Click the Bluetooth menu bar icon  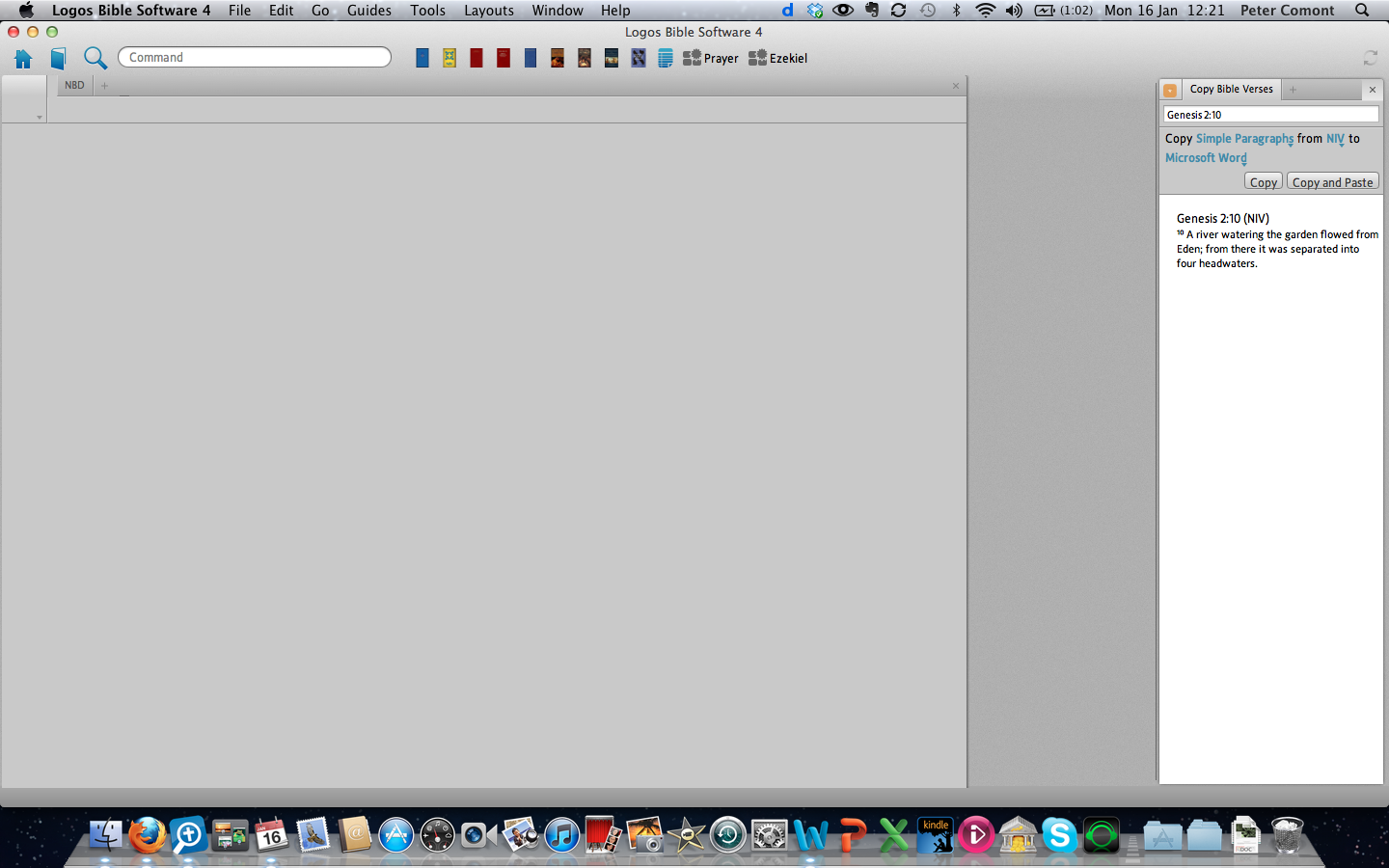point(956,11)
